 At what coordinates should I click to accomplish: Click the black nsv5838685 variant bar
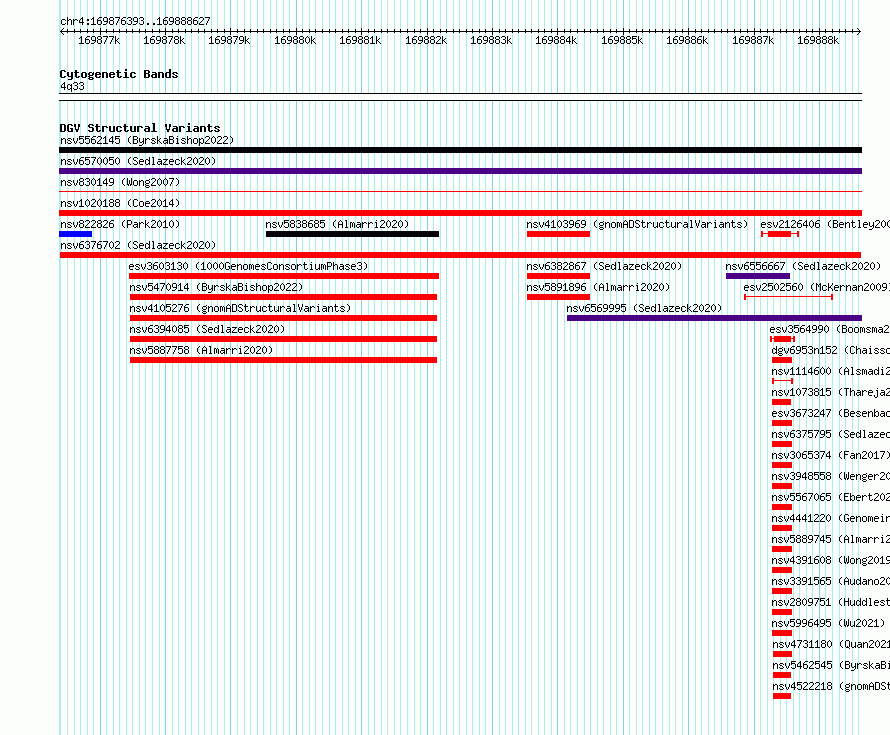click(x=352, y=234)
